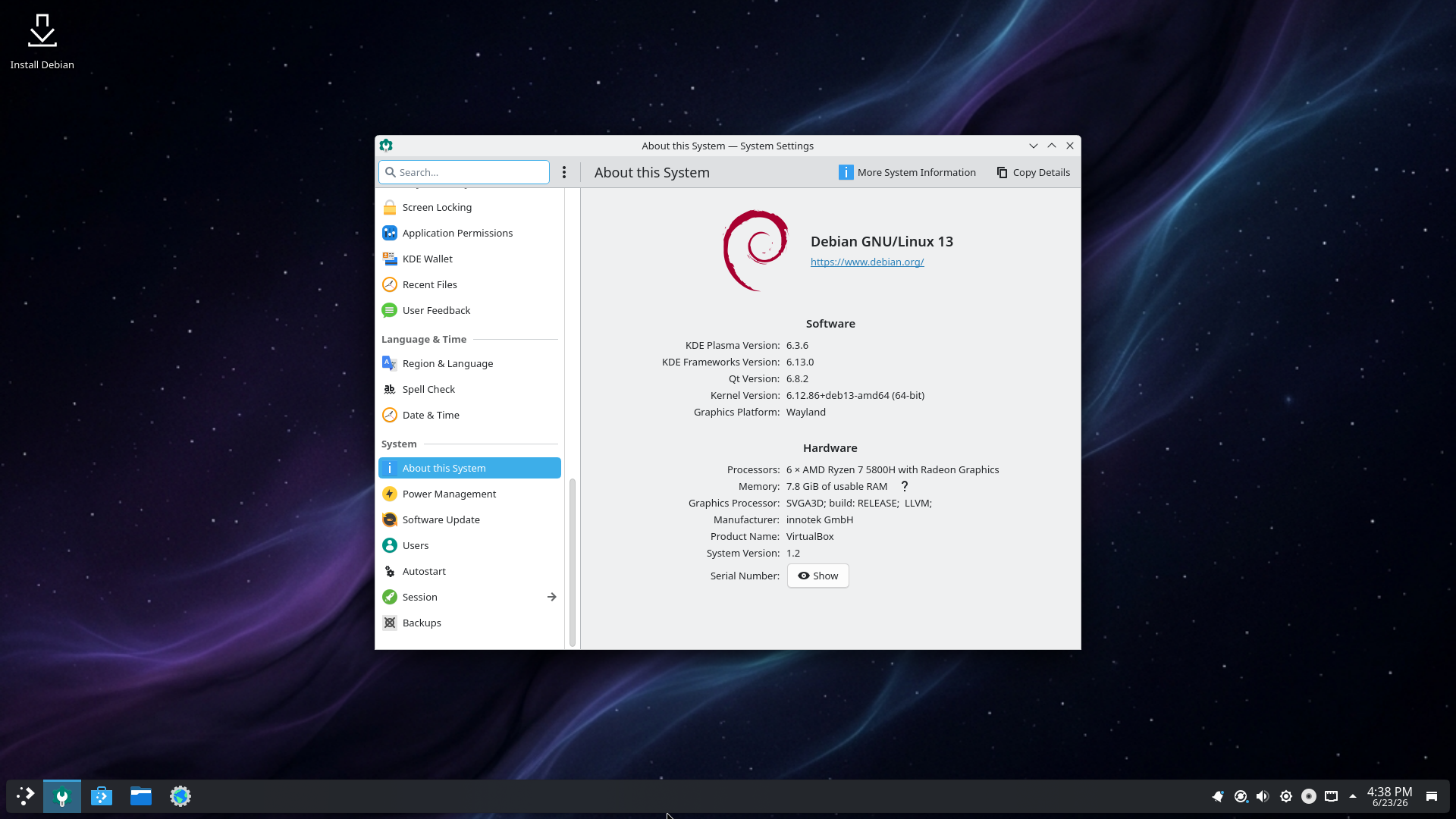Open Power Management settings
Image resolution: width=1456 pixels, height=819 pixels.
click(x=469, y=494)
